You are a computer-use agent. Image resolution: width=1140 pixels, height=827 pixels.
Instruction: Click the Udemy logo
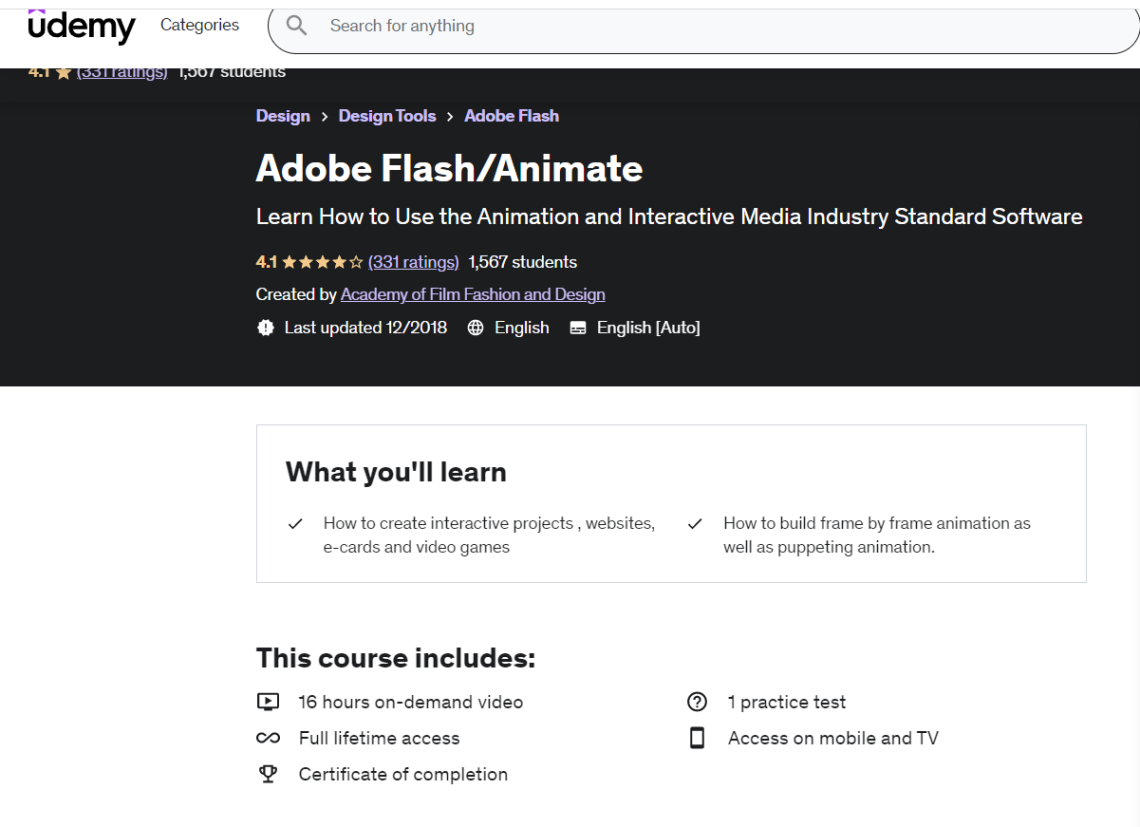(82, 27)
